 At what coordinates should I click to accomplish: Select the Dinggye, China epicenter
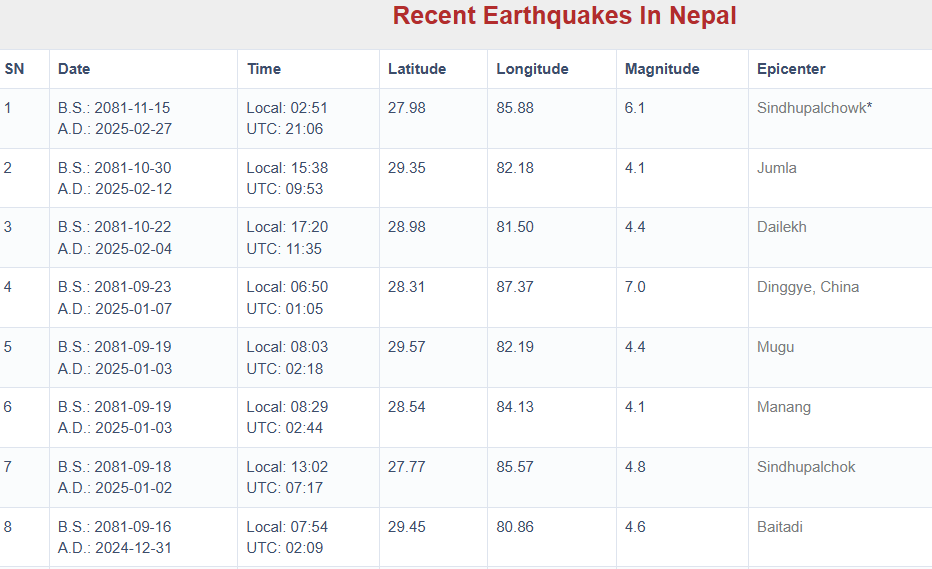tap(808, 287)
